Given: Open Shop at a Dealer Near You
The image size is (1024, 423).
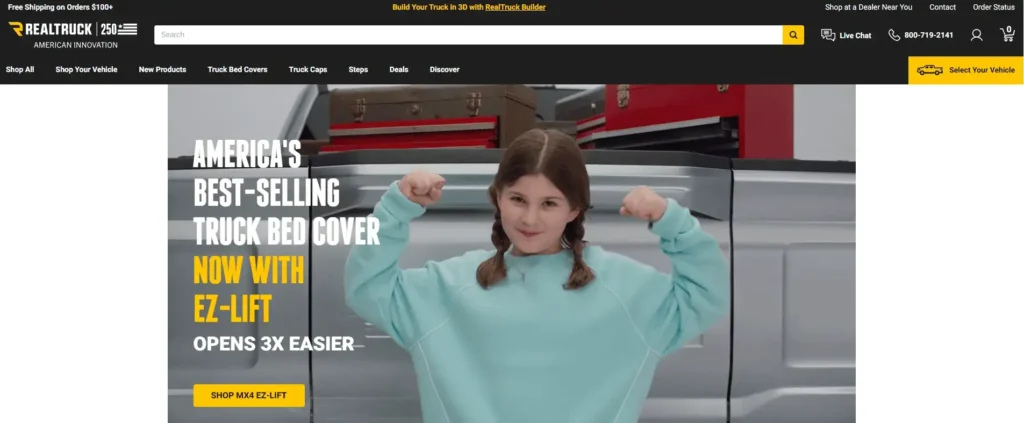Looking at the screenshot, I should pos(869,7).
